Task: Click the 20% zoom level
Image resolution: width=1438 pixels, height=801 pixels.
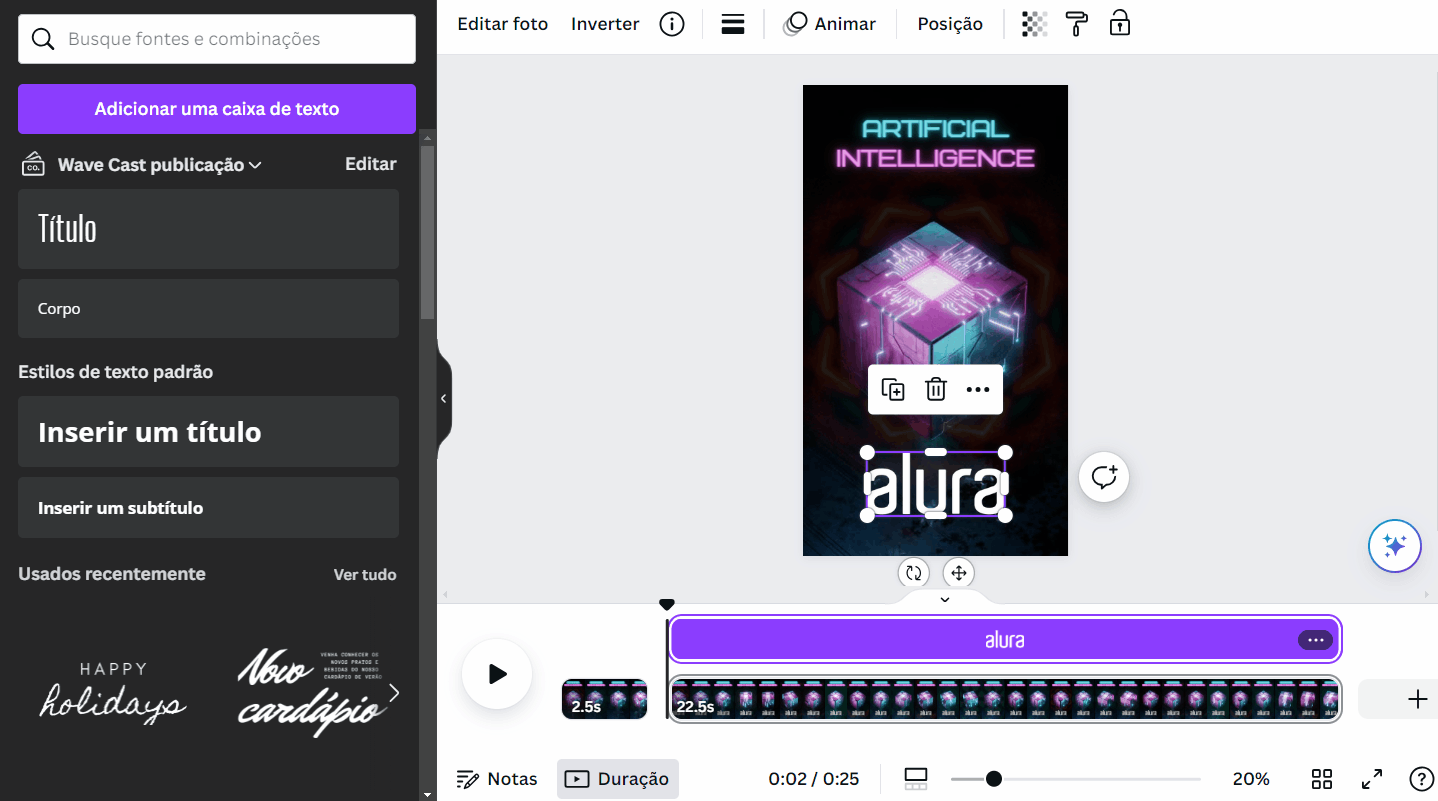Action: point(1251,779)
